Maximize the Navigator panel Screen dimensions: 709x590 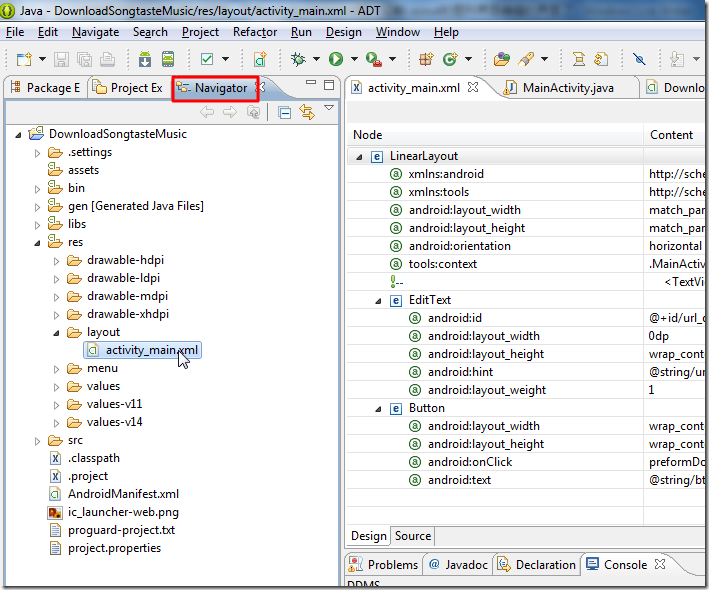point(329,85)
